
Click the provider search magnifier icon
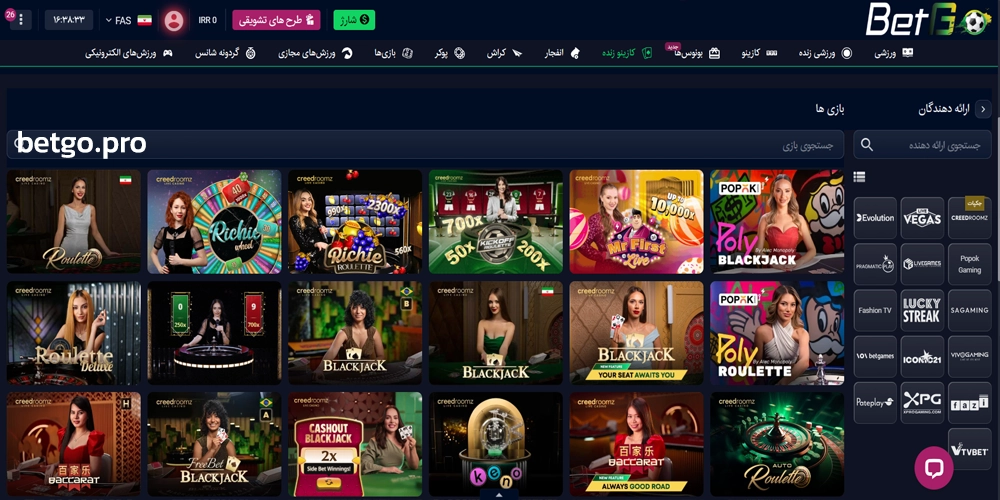[x=867, y=145]
